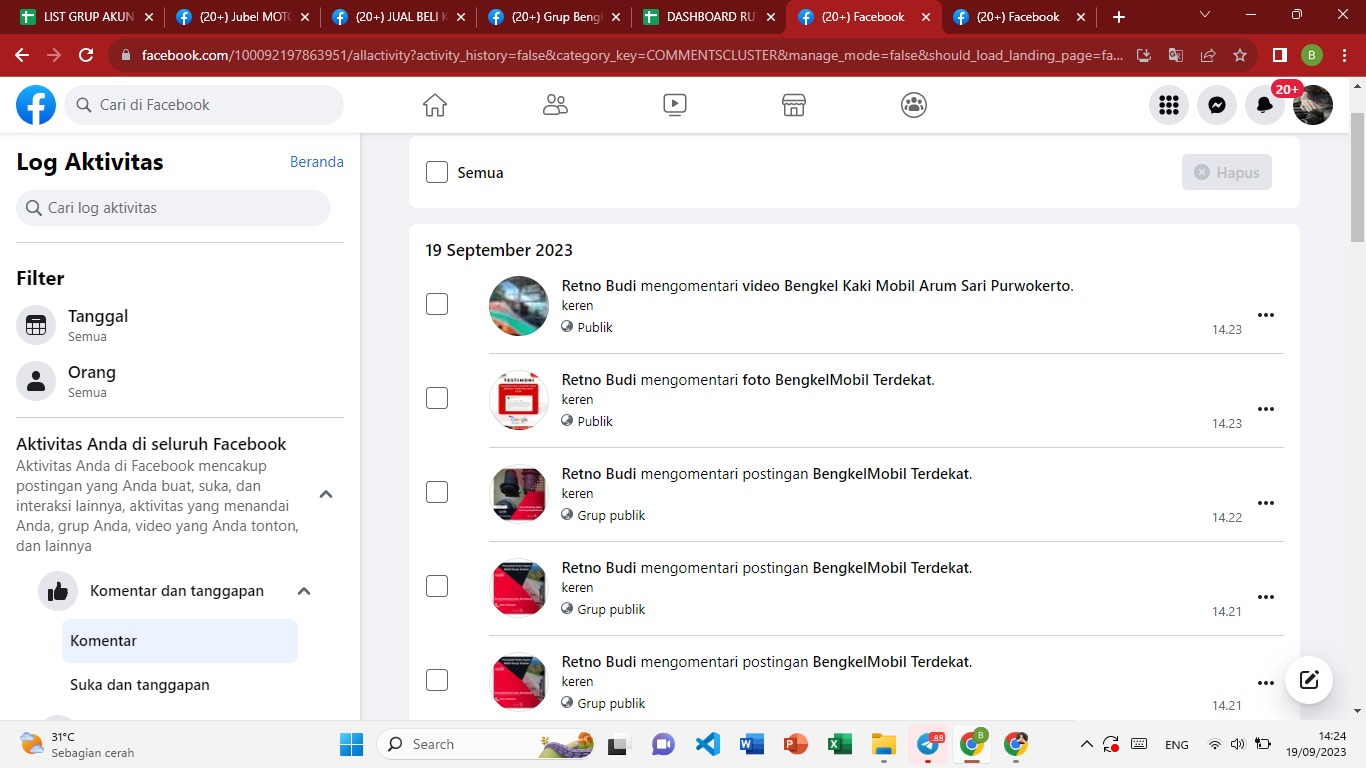Screen dimensions: 1366x768
Task: Go back in browser history
Action: [x=22, y=55]
